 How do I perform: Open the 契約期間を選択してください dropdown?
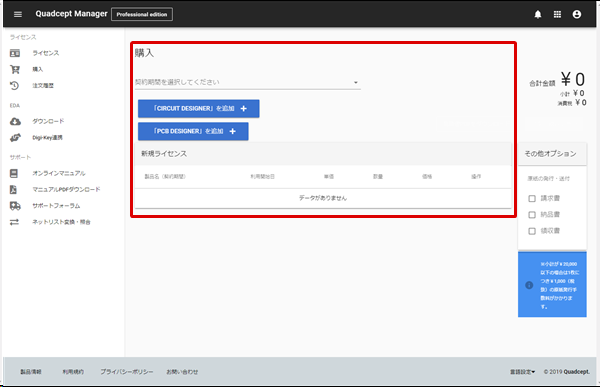point(248,82)
